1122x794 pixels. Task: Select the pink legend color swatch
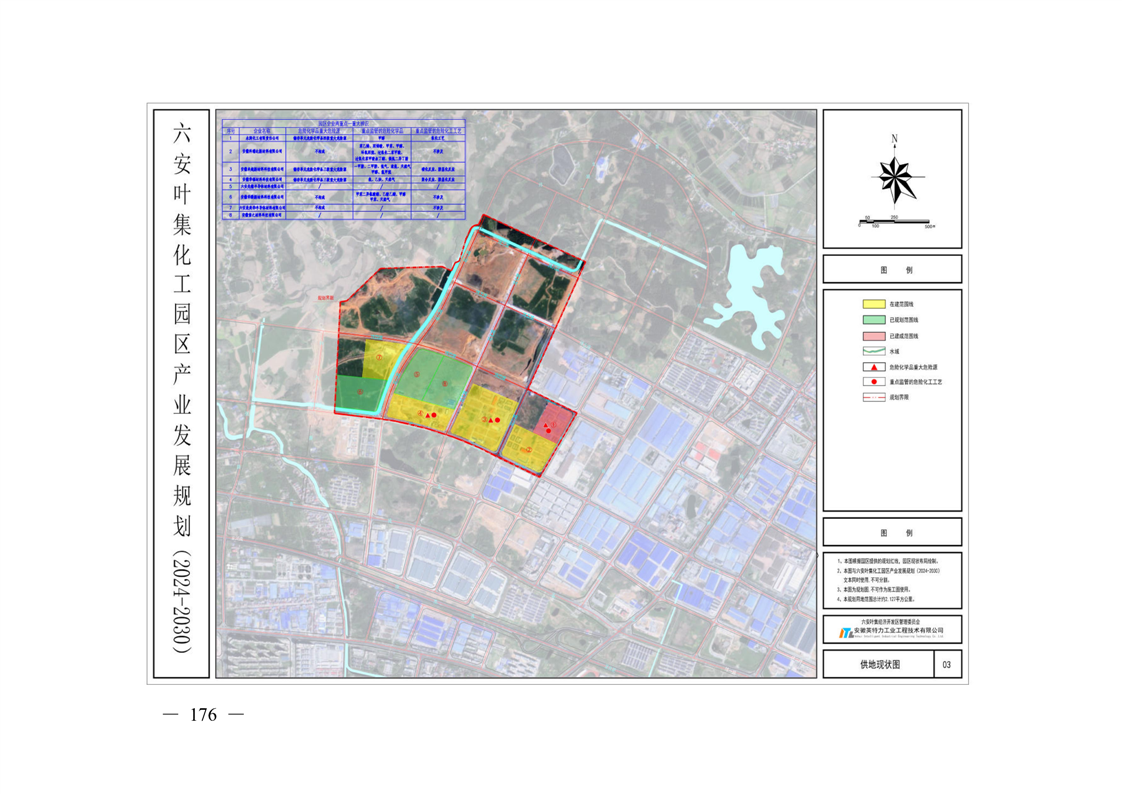coord(873,336)
